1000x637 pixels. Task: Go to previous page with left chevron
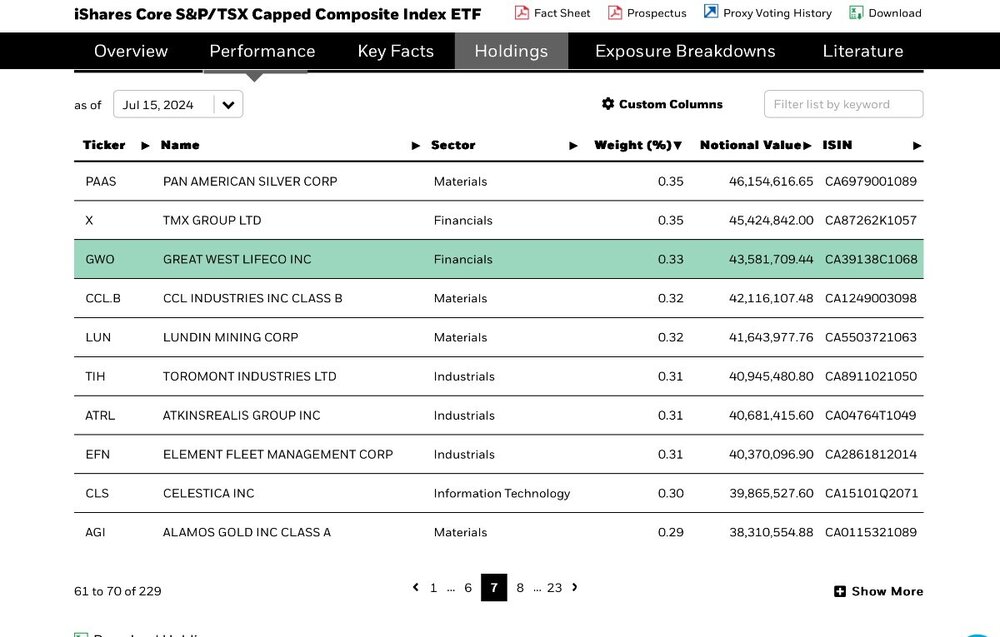(416, 587)
